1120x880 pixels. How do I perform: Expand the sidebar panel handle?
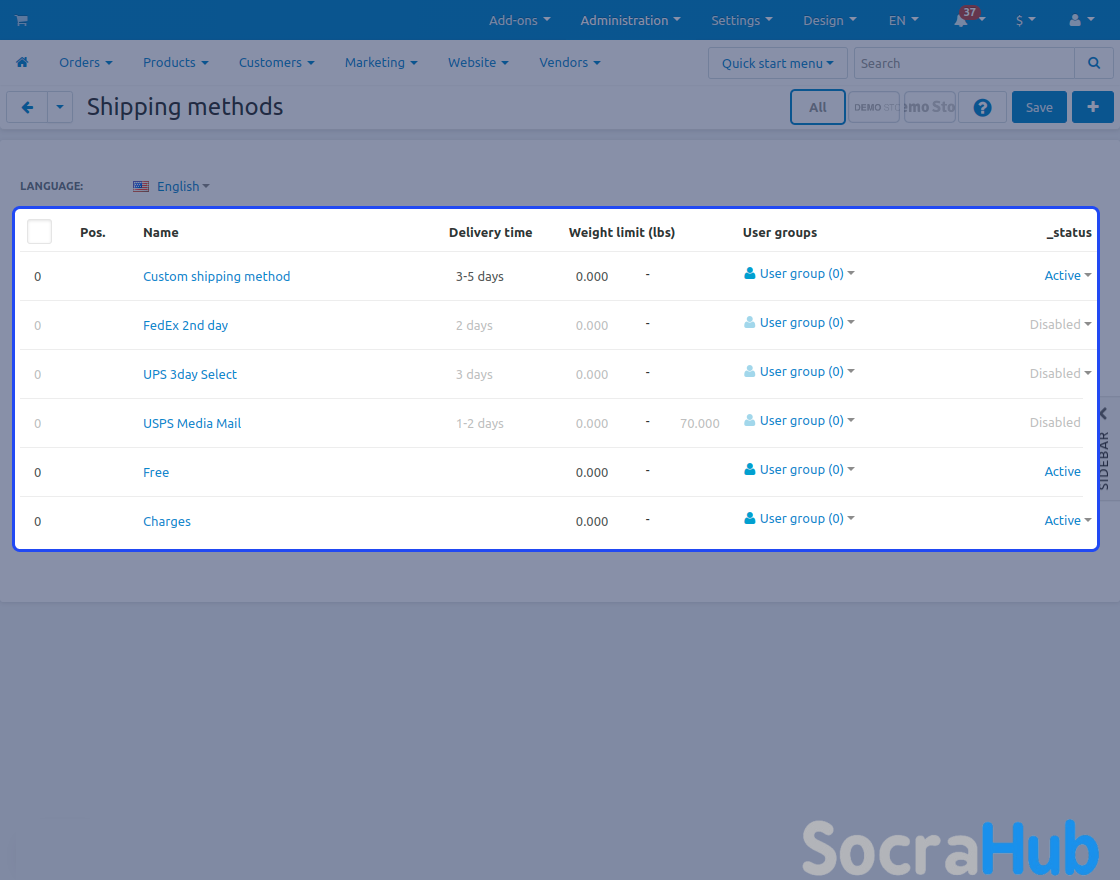click(1104, 445)
